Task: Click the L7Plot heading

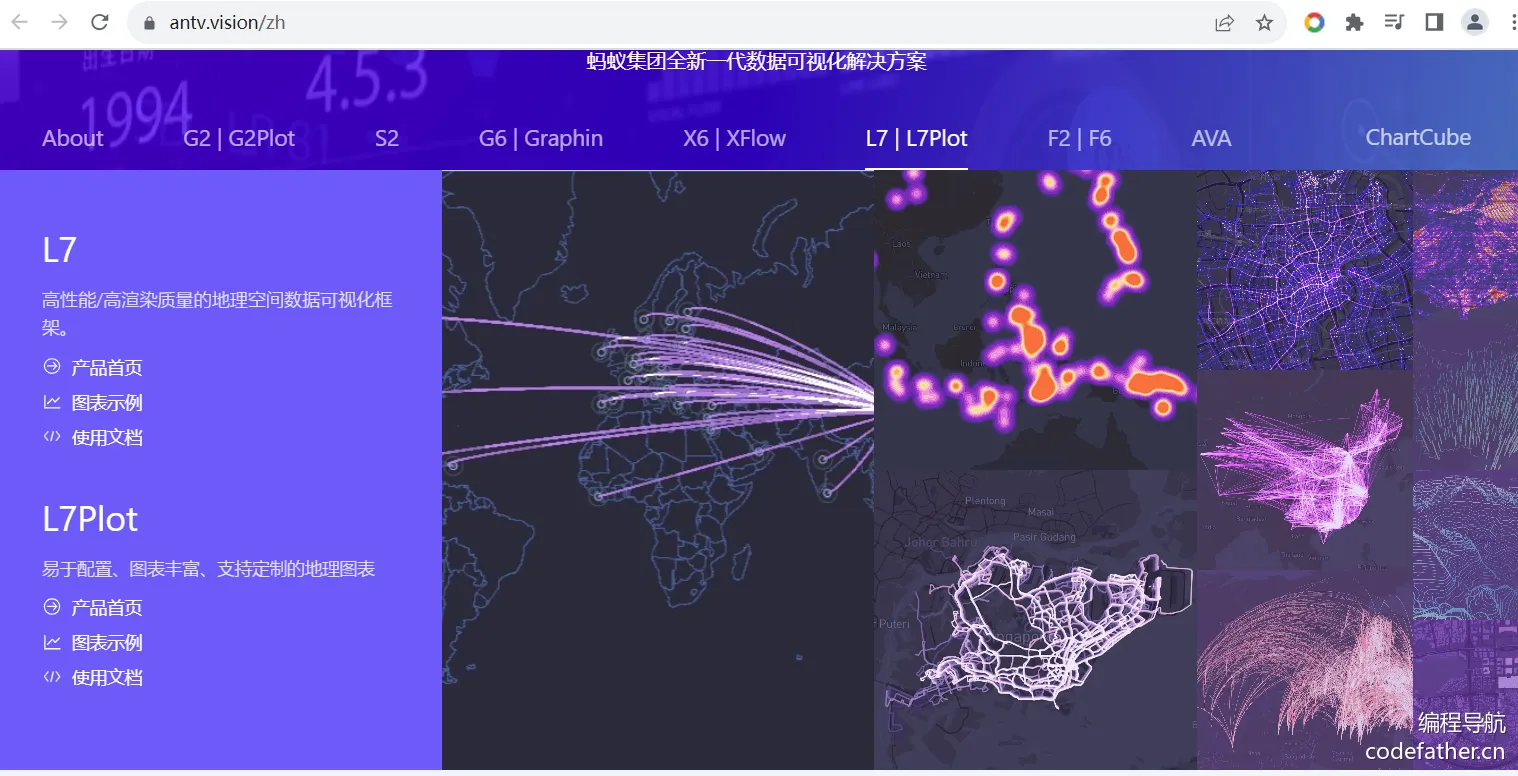Action: coord(90,519)
